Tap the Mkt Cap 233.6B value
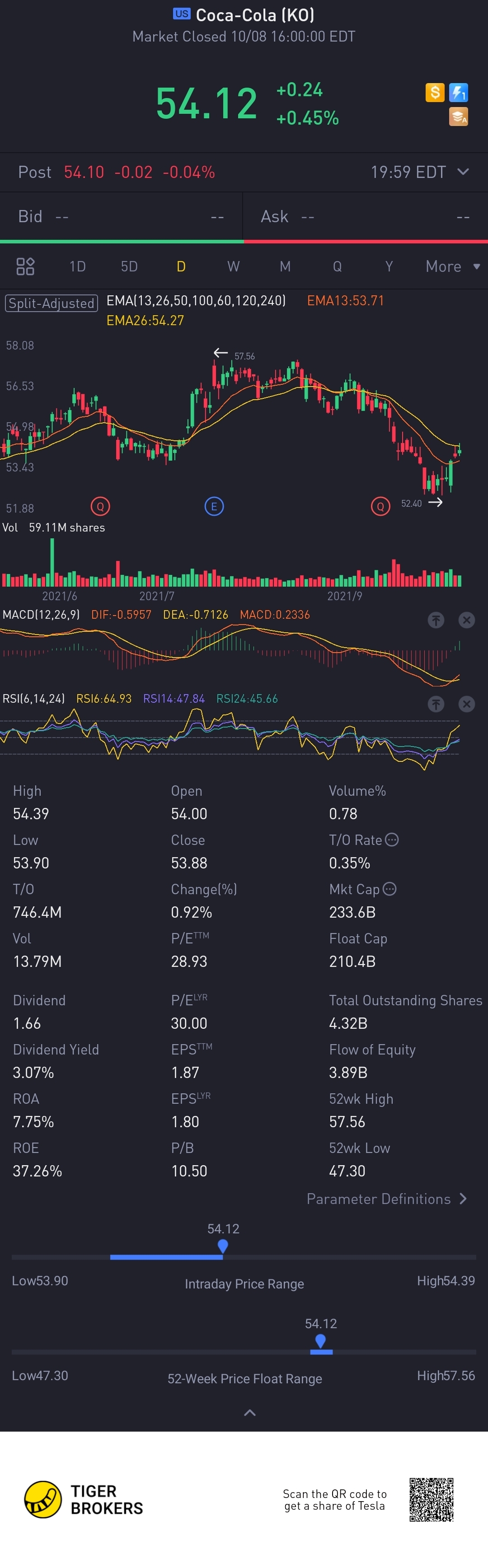Screen dimensions: 488x1568 352,912
